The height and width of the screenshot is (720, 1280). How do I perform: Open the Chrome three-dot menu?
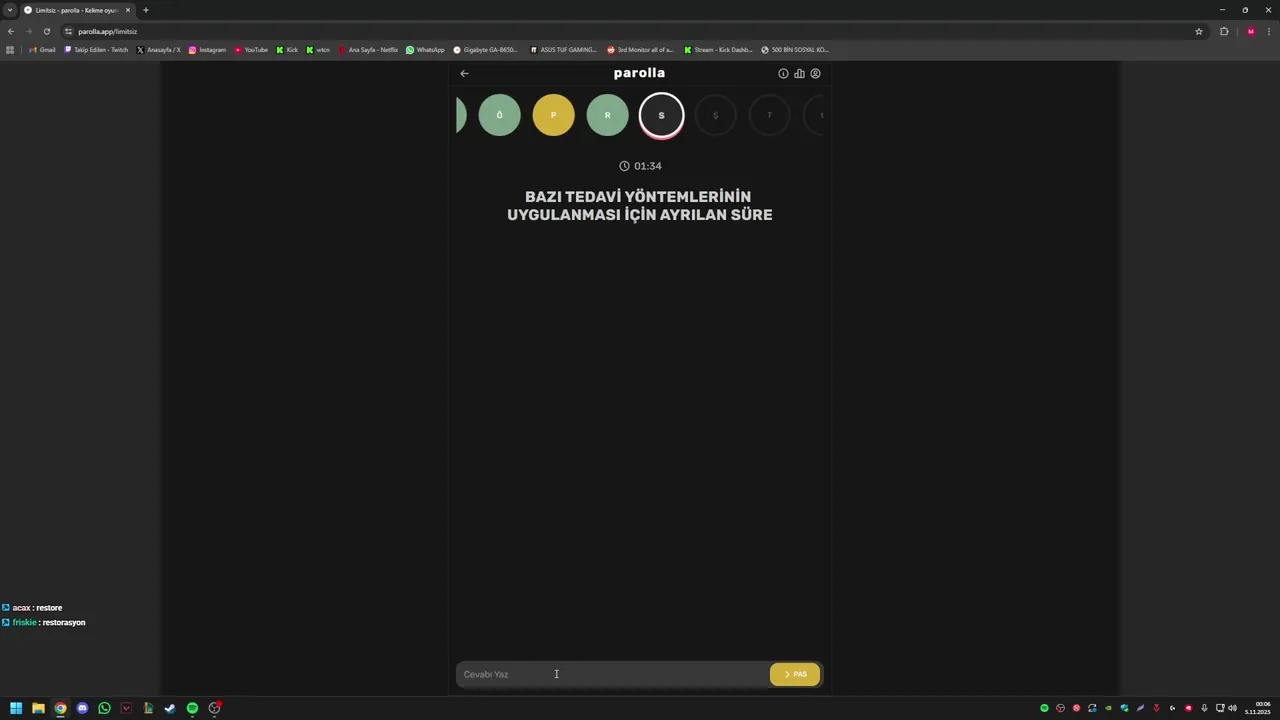point(1269,31)
